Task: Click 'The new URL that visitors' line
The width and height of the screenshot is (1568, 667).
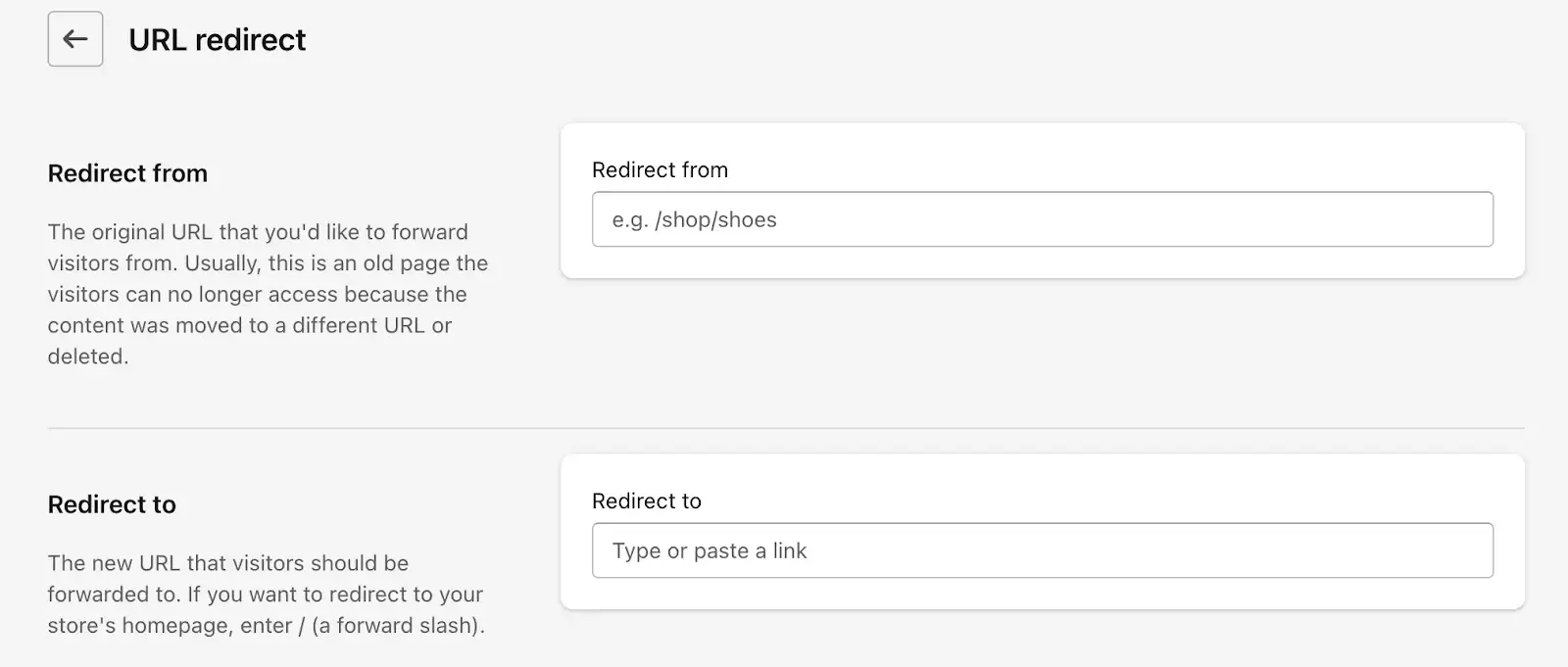Action: pyautogui.click(x=227, y=563)
